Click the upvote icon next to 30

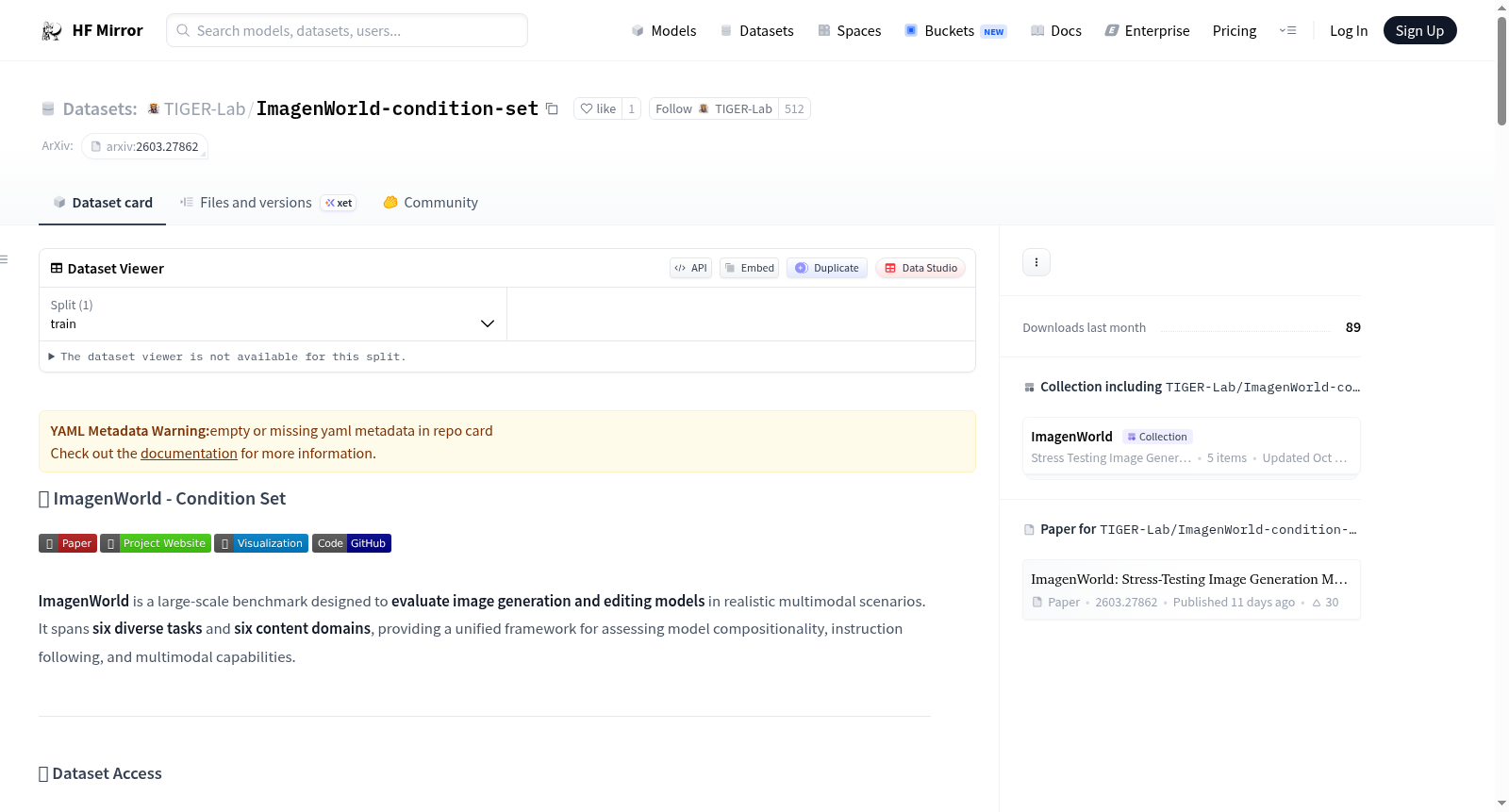pos(1317,603)
